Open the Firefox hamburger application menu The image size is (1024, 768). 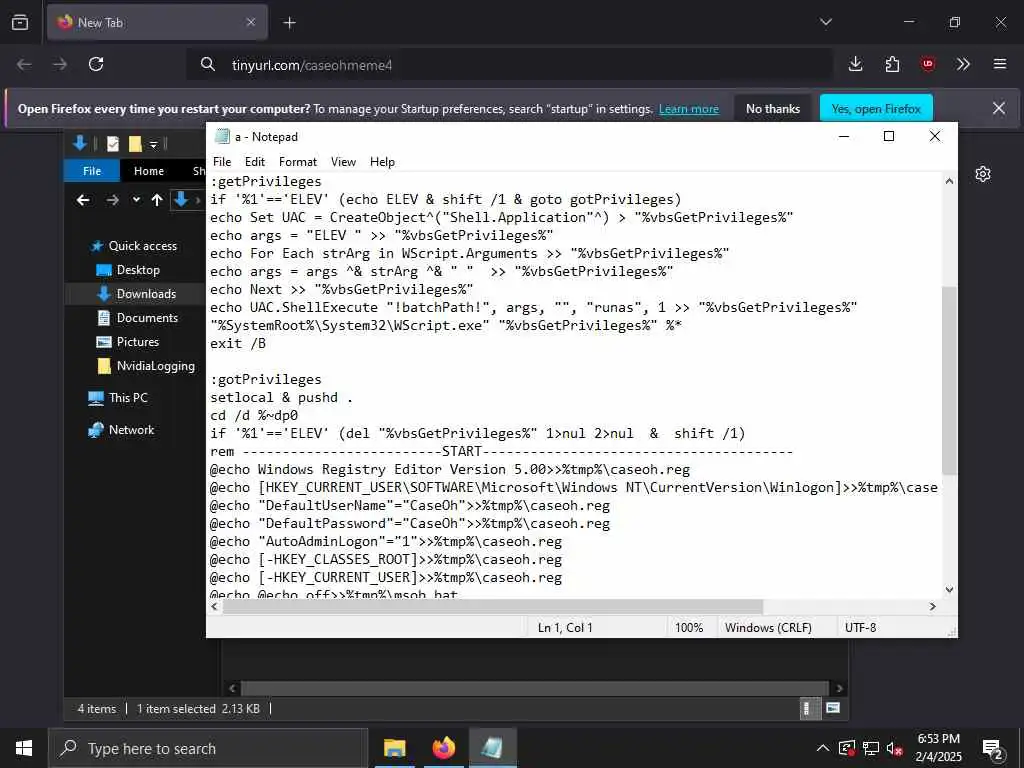pos(1000,64)
